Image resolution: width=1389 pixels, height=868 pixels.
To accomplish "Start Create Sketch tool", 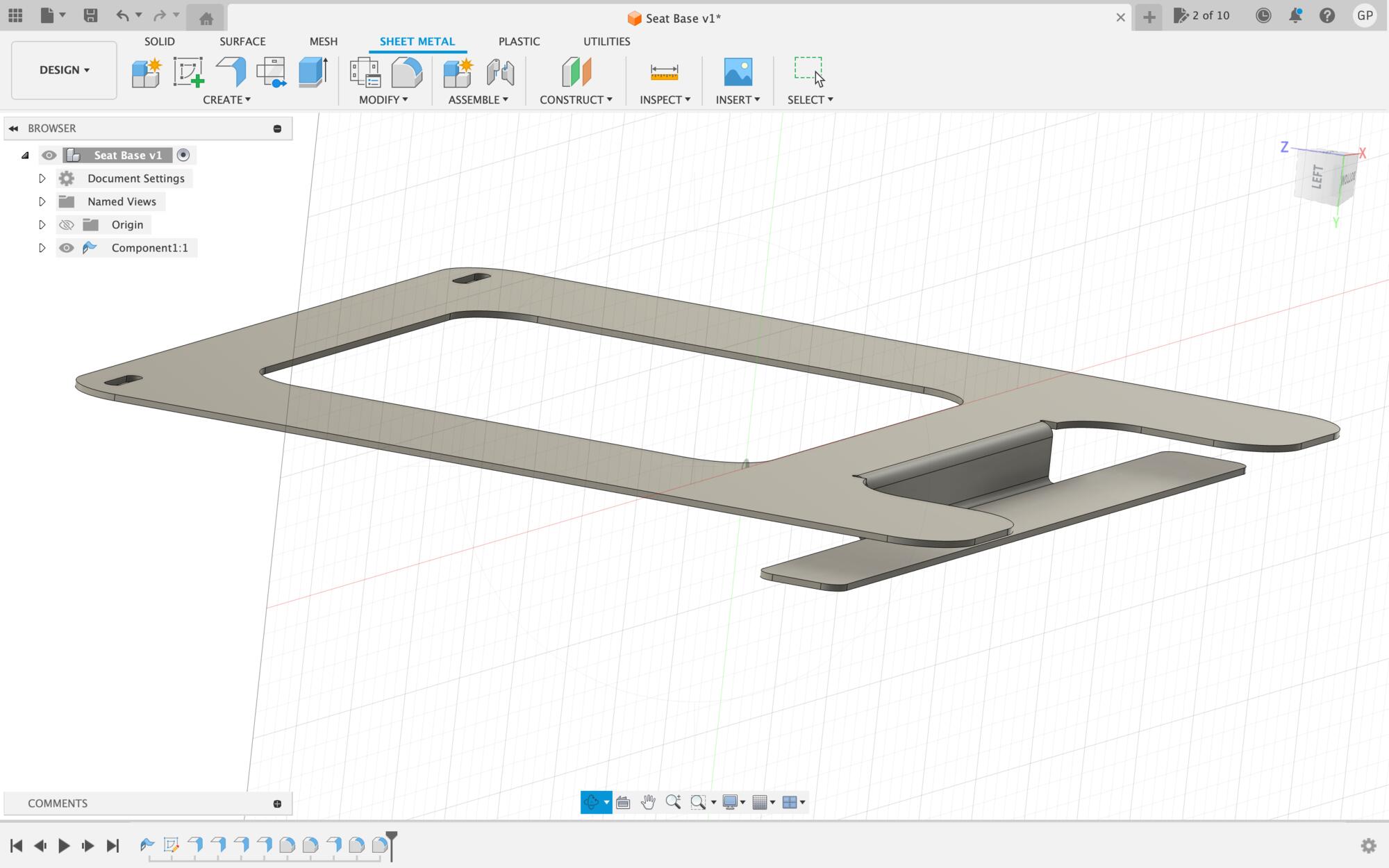I will point(188,72).
